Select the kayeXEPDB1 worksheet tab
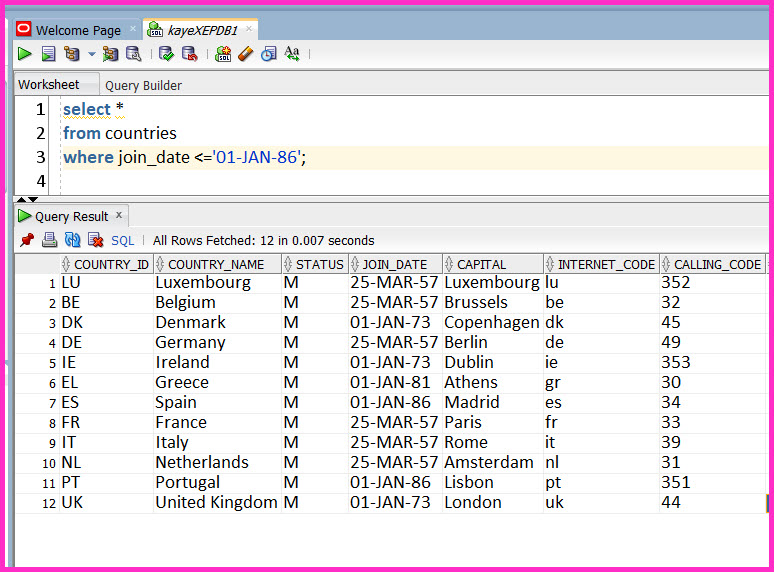This screenshot has height=572, width=774. tap(202, 31)
